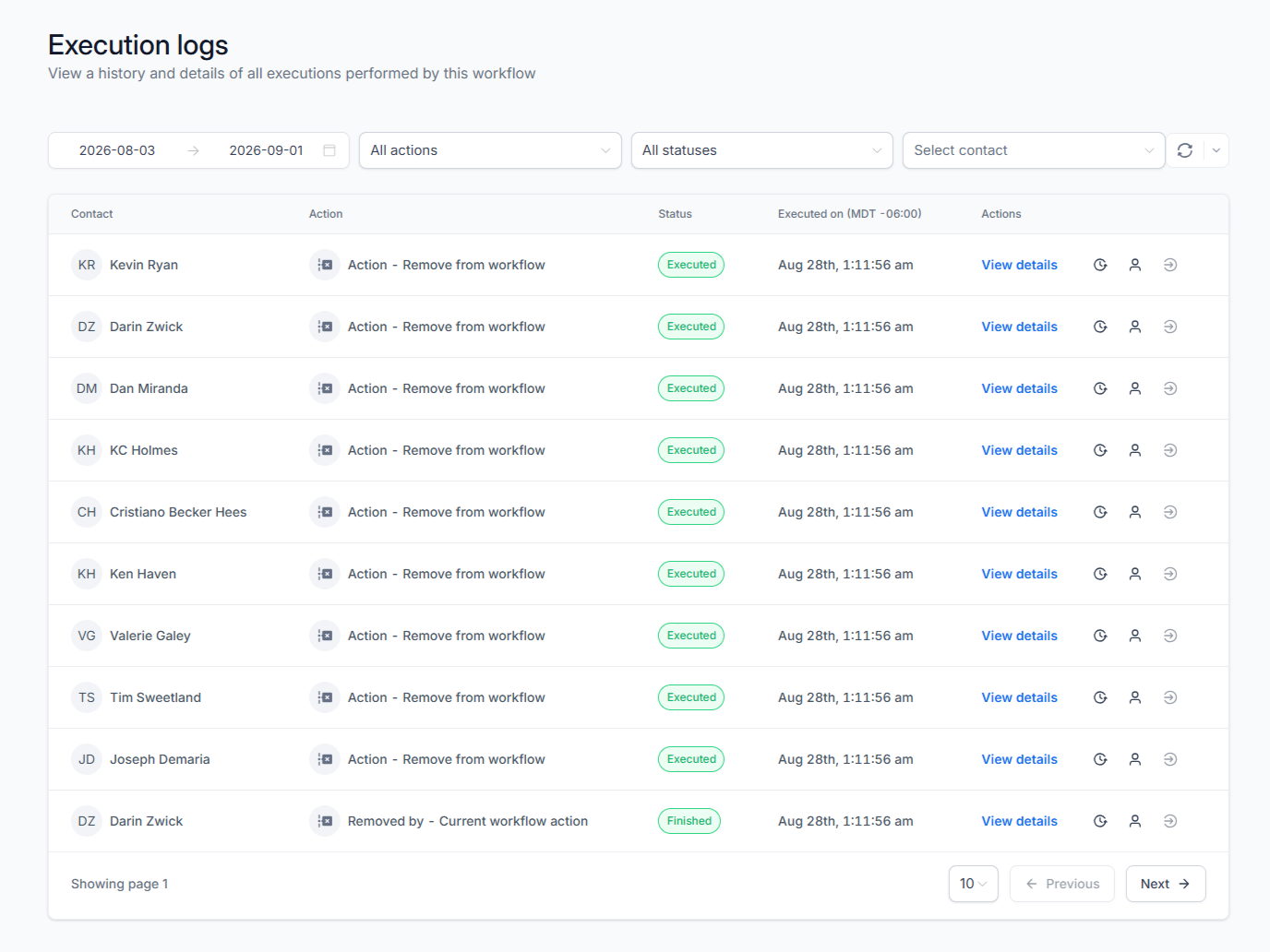This screenshot has height=952, width=1270.
Task: Open the Select contact dropdown
Action: [x=1034, y=150]
